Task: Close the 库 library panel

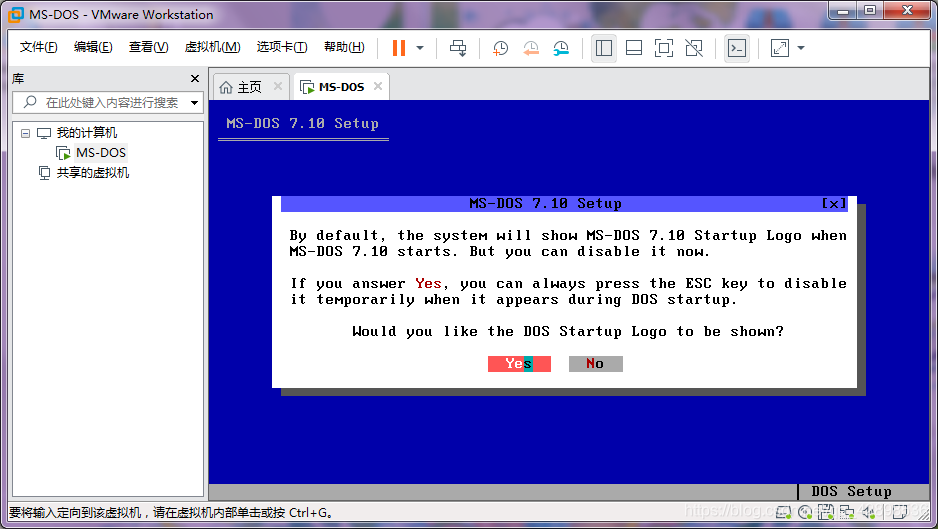Action: click(194, 78)
